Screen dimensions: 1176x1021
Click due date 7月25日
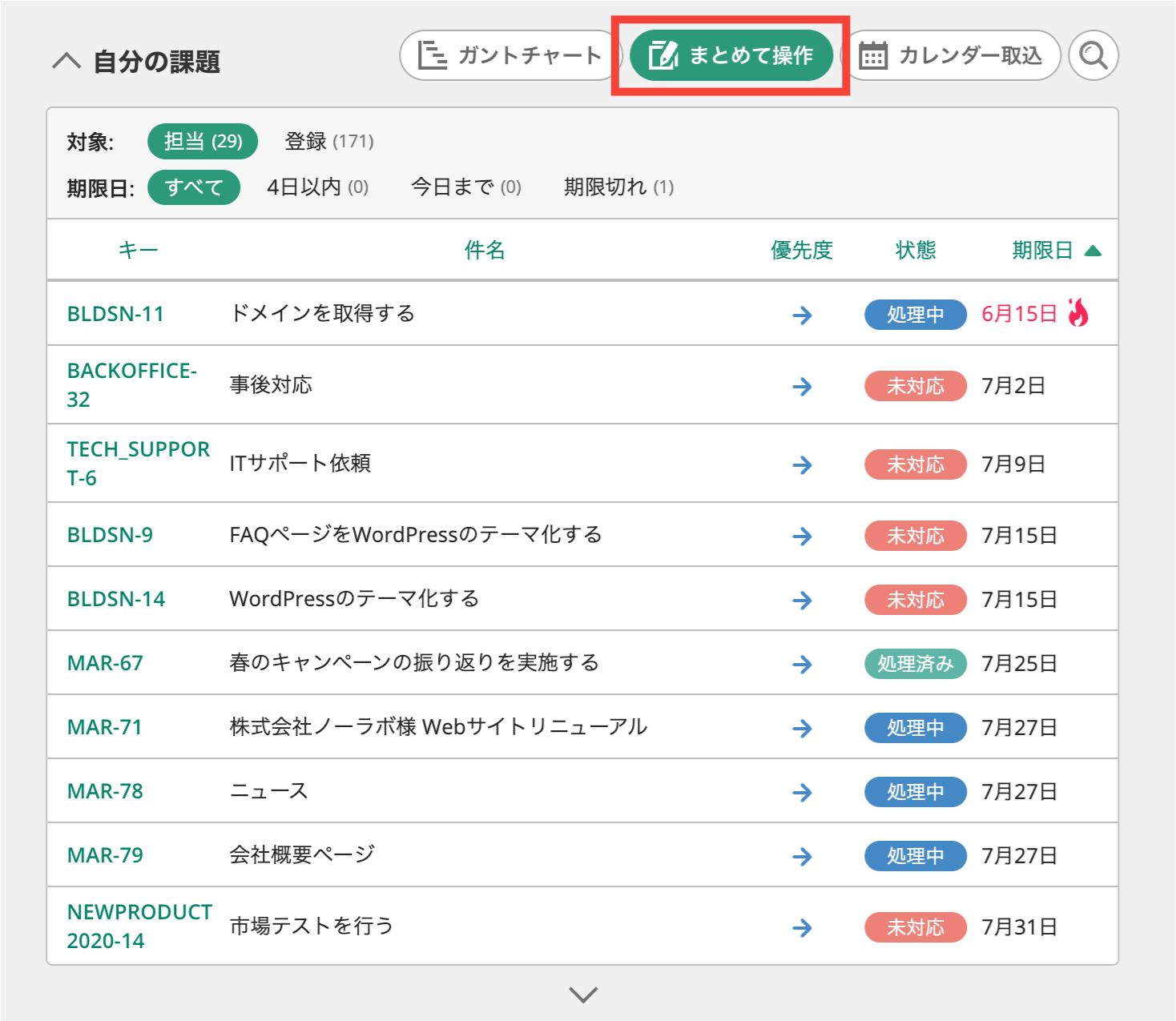pos(1020,664)
